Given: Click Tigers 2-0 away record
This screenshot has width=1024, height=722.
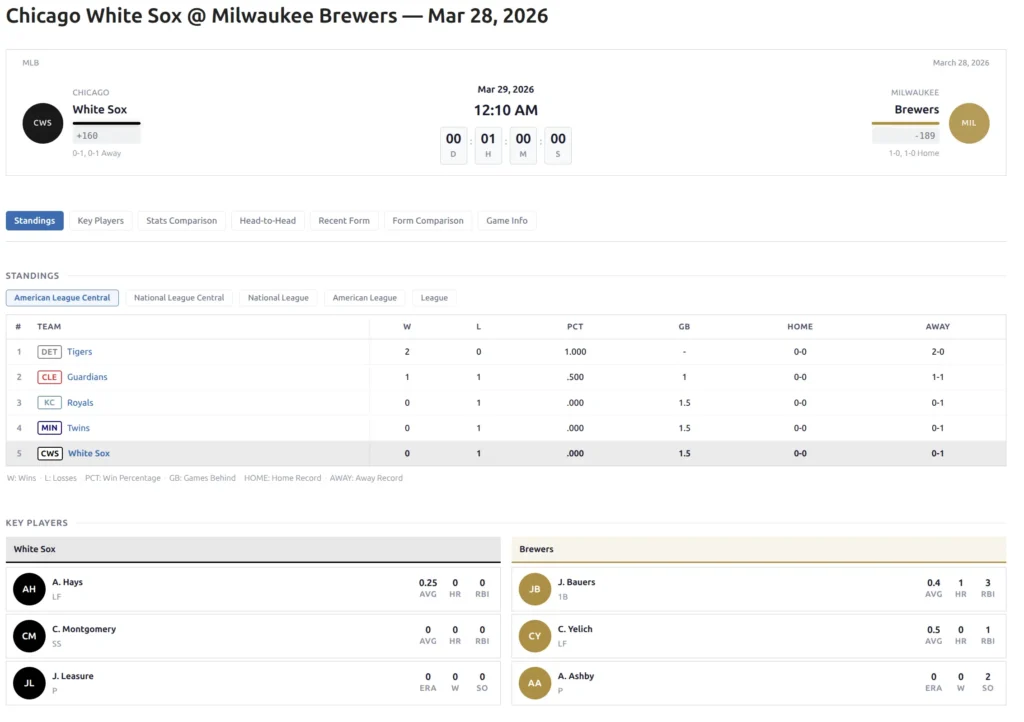Looking at the screenshot, I should tap(938, 352).
